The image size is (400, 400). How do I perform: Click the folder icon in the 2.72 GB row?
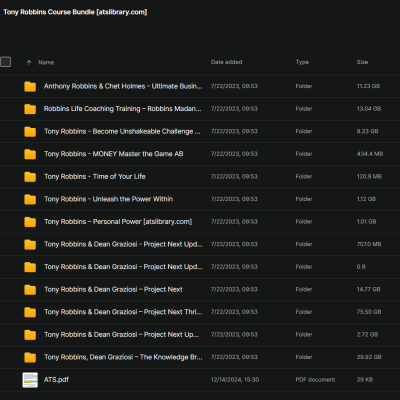click(30, 335)
